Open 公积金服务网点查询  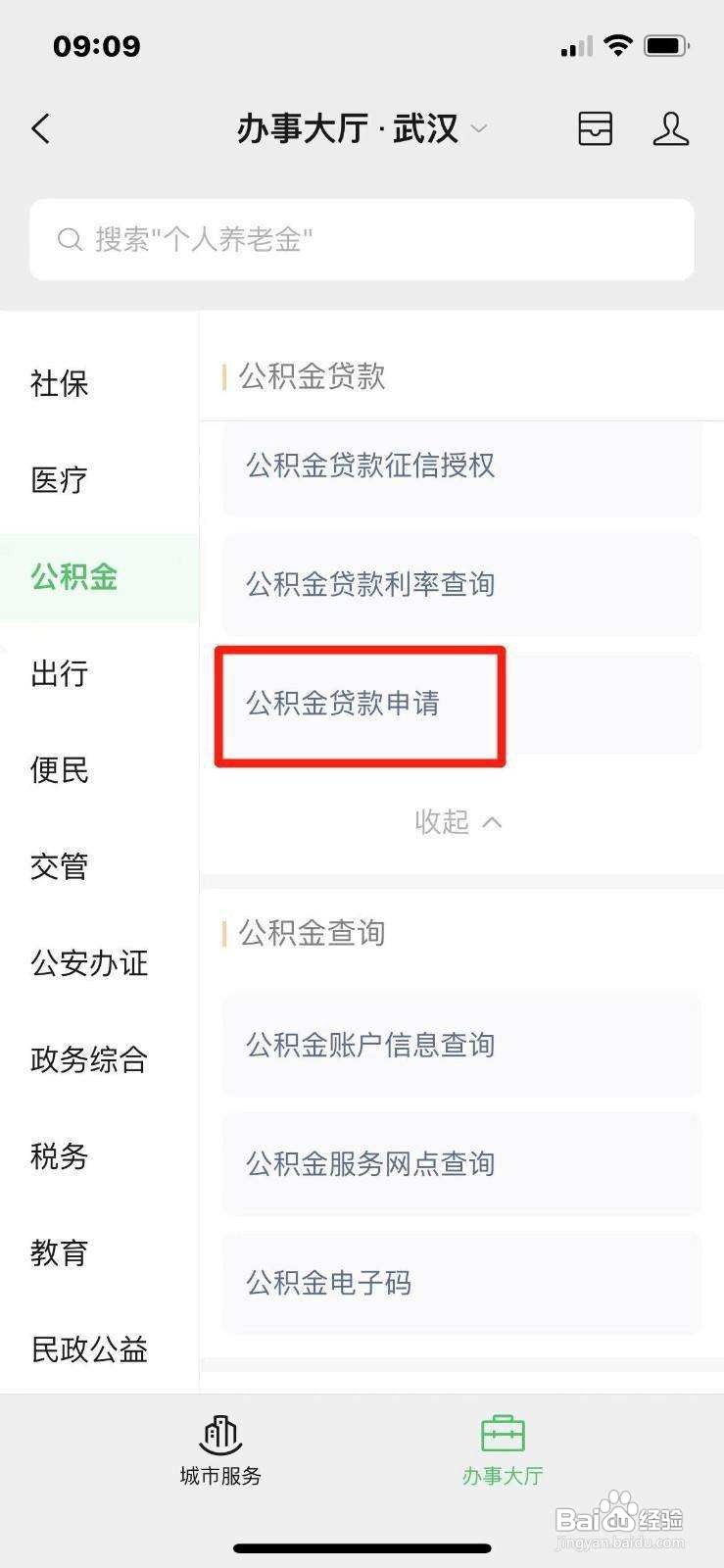click(x=461, y=1163)
